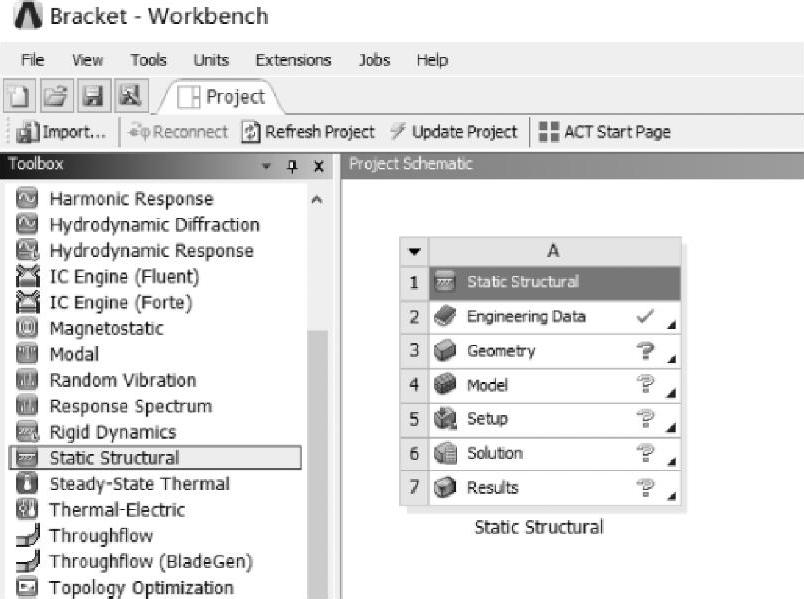The image size is (804, 599).
Task: Select the Modal system icon
Action: tap(27, 354)
